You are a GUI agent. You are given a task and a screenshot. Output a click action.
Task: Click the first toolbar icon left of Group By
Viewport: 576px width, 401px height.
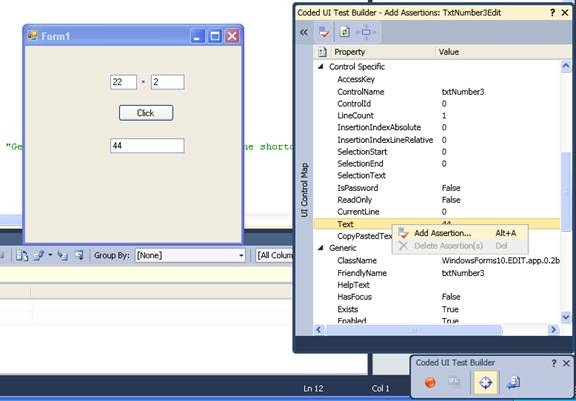(22, 255)
